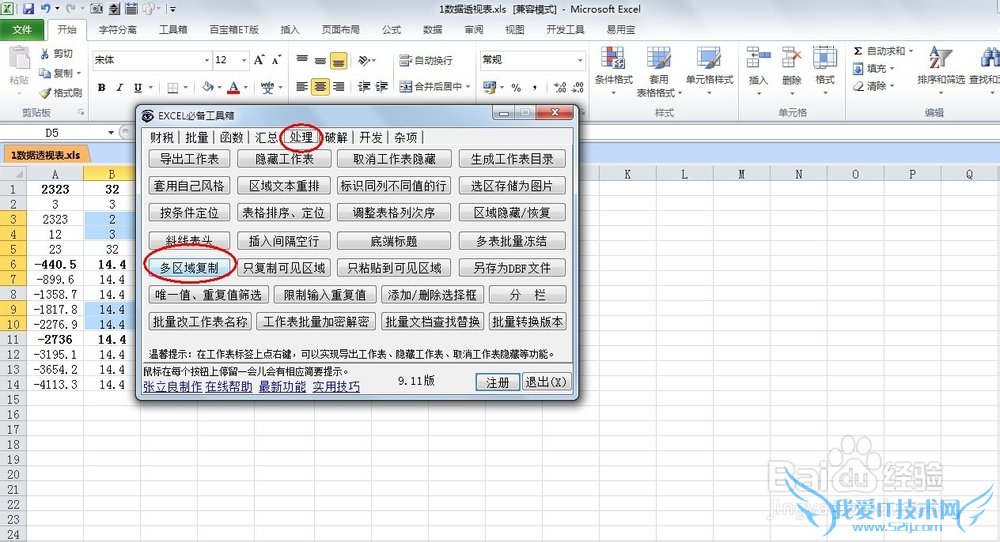Image resolution: width=1000 pixels, height=542 pixels.
Task: Switch to the Insert (插入) ribbon tab
Action: click(x=290, y=29)
